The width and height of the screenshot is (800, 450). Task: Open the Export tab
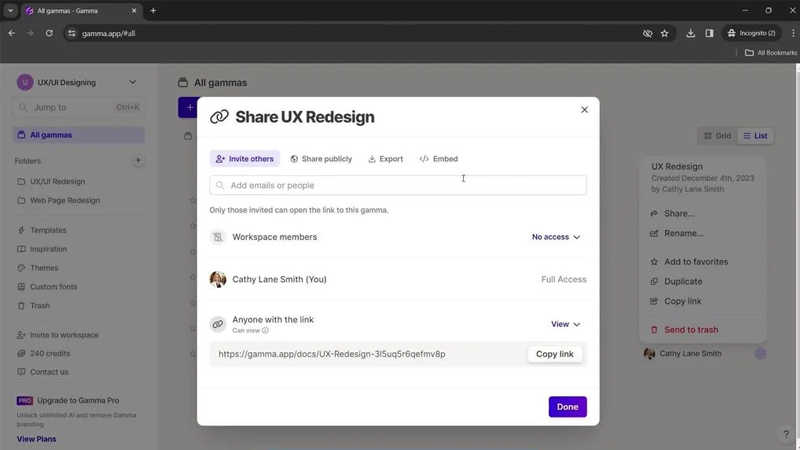[x=386, y=159]
